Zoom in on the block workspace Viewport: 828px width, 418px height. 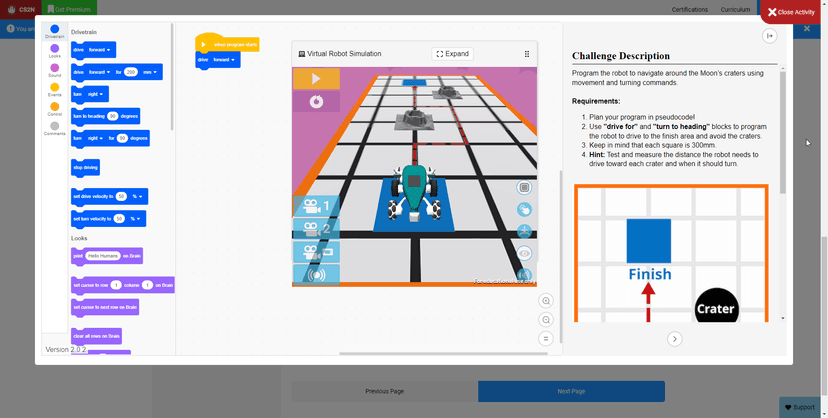click(546, 301)
